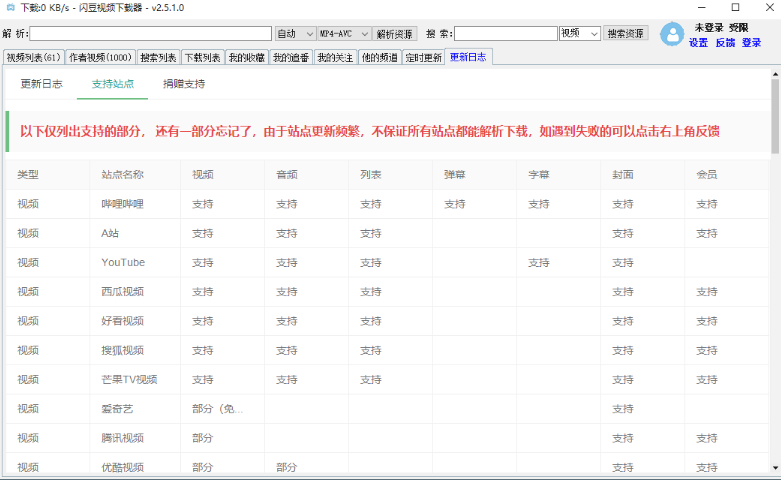Open the 支持站点 sub-tab
Screen dimensions: 781x485
[x=113, y=84]
